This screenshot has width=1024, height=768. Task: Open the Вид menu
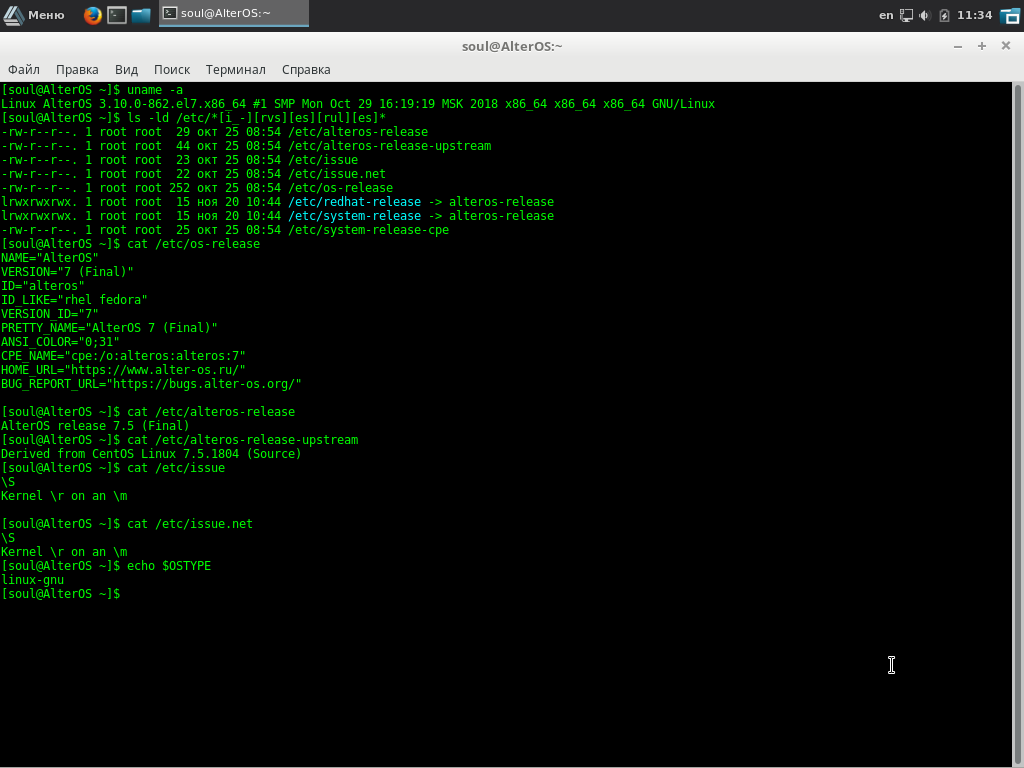click(126, 69)
